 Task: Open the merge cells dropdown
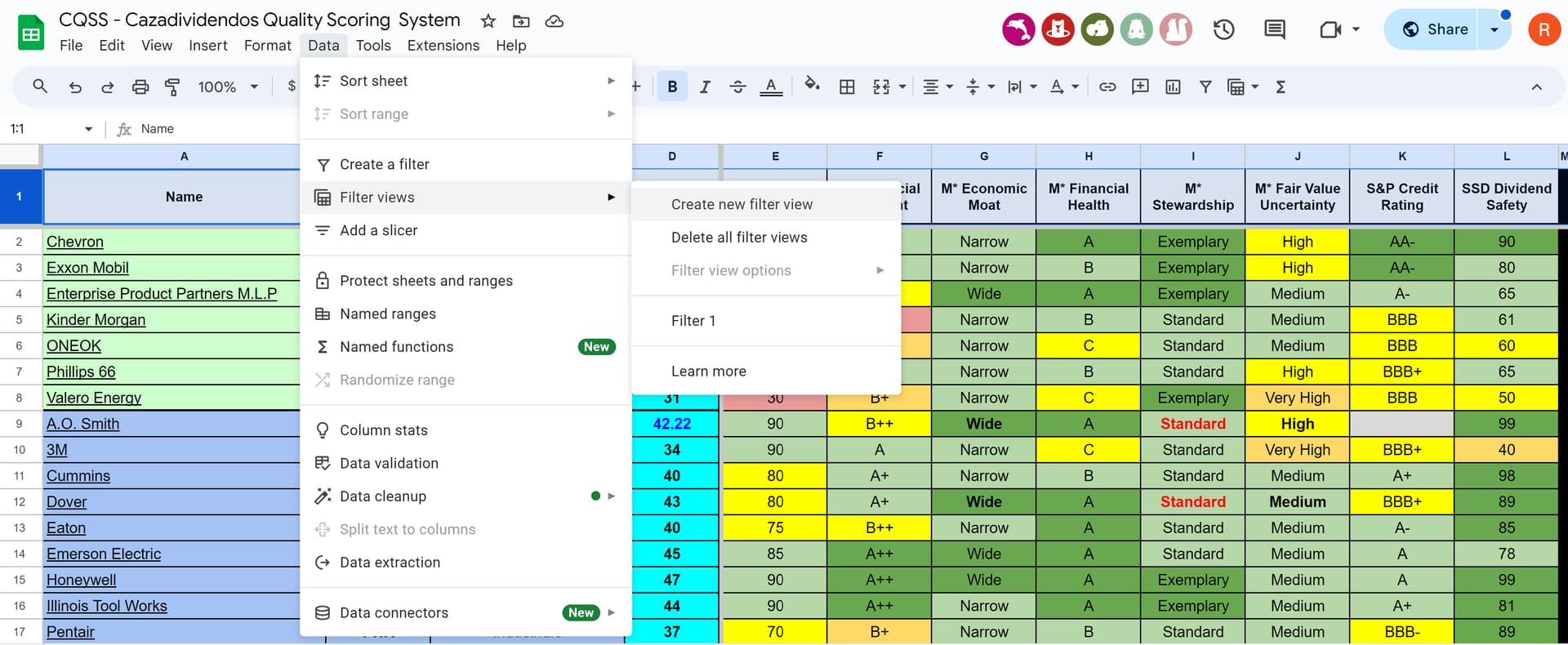point(902,87)
